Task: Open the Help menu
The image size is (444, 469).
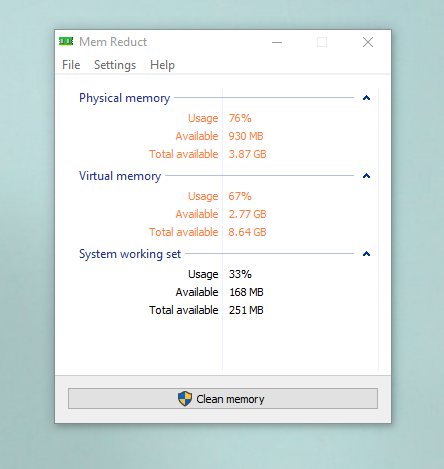Action: [x=162, y=65]
